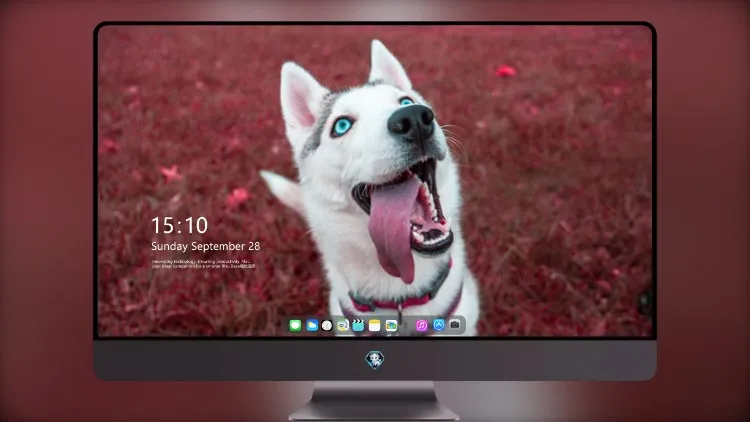Viewport: 750px width, 422px height.
Task: Open the blue Weather app in dock
Action: [x=312, y=325]
